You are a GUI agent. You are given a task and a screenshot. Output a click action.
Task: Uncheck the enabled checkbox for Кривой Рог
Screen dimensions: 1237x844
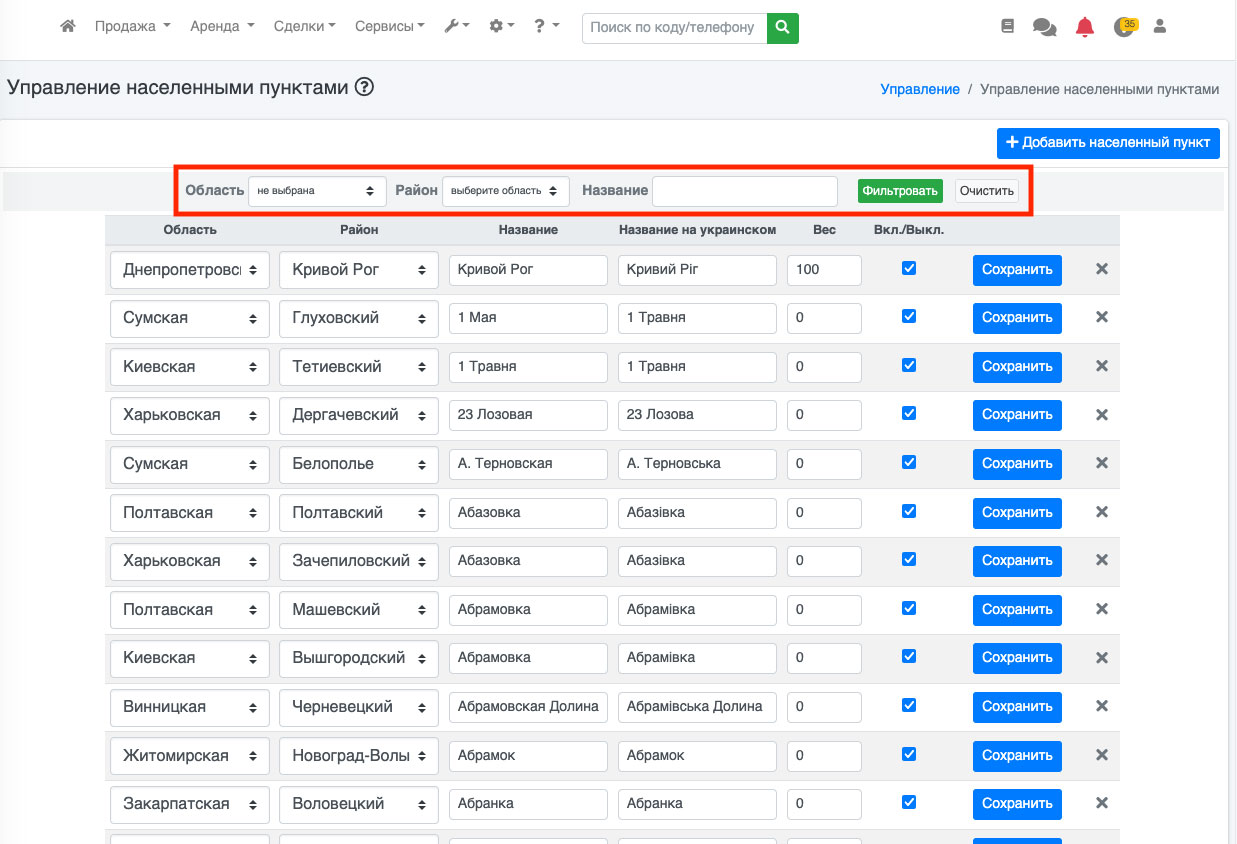[x=909, y=268]
